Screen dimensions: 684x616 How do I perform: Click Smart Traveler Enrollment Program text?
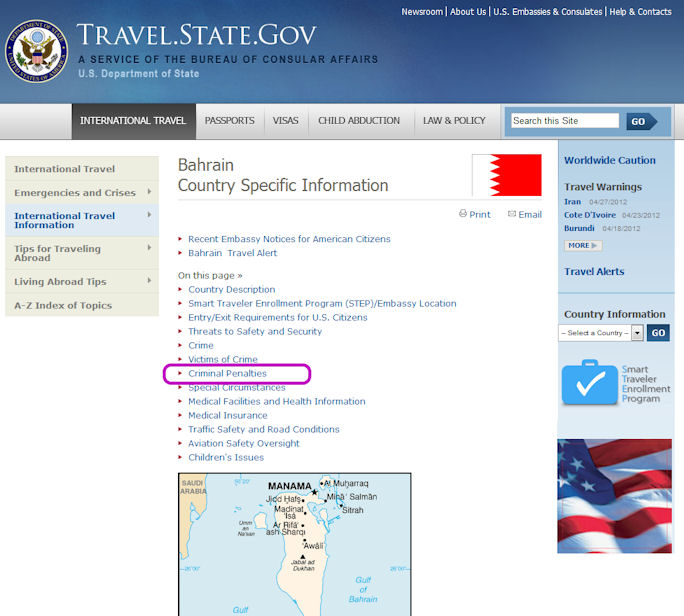pyautogui.click(x=646, y=384)
